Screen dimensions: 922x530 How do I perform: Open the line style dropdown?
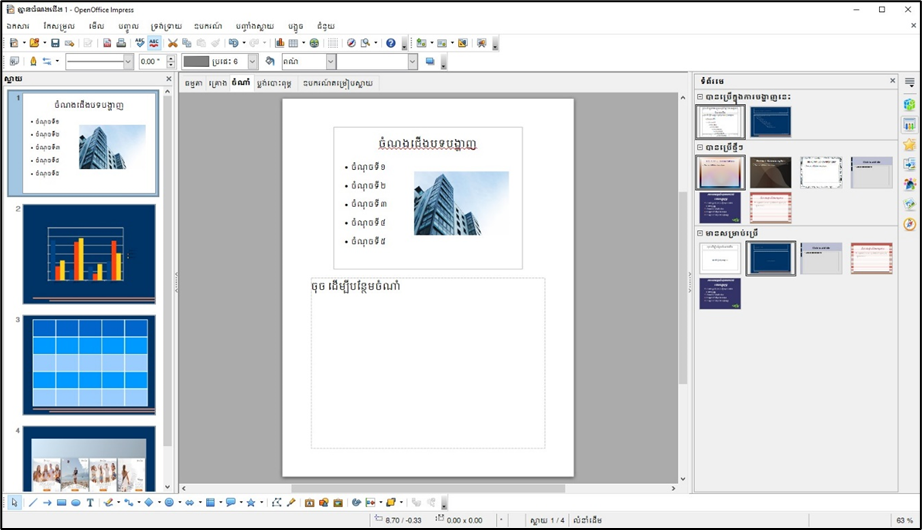click(128, 62)
